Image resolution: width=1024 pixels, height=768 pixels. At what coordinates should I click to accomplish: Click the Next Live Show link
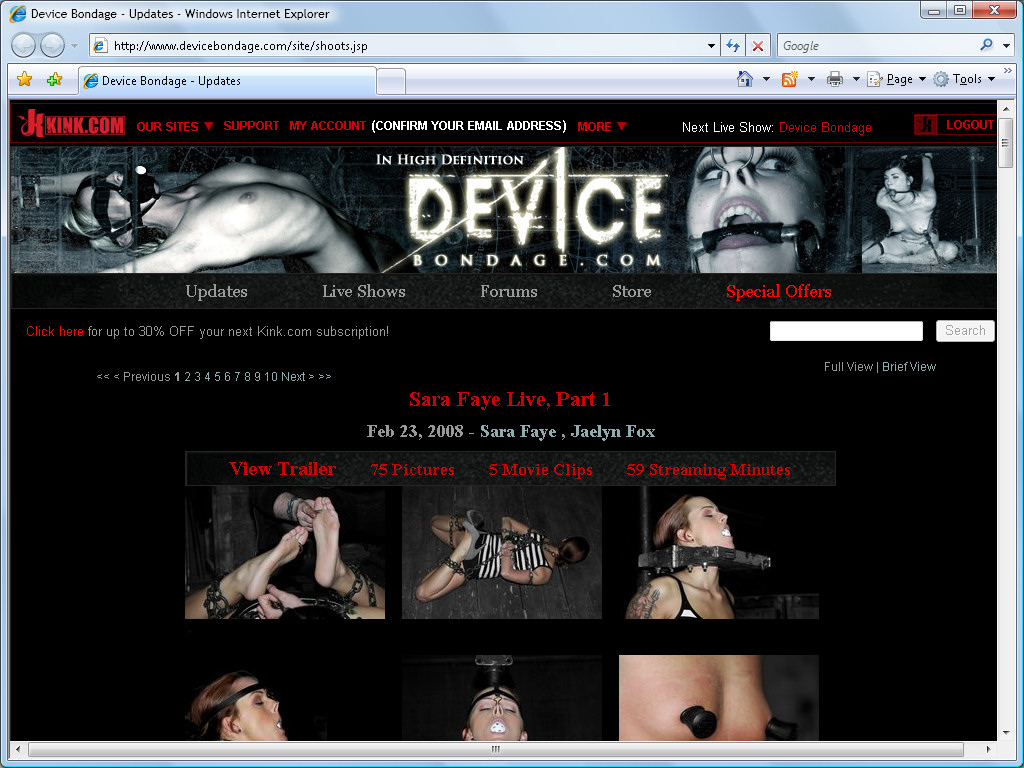pyautogui.click(x=825, y=127)
